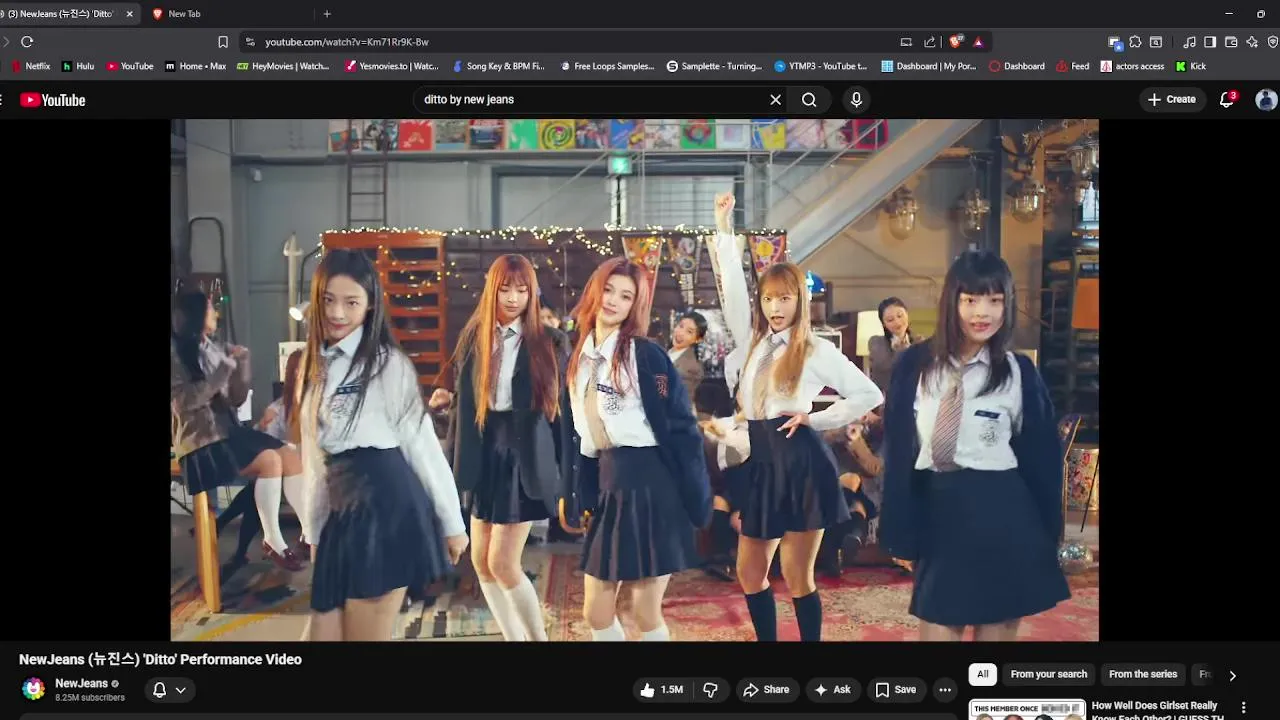The width and height of the screenshot is (1280, 720).
Task: Click the video player frame
Action: [x=634, y=380]
